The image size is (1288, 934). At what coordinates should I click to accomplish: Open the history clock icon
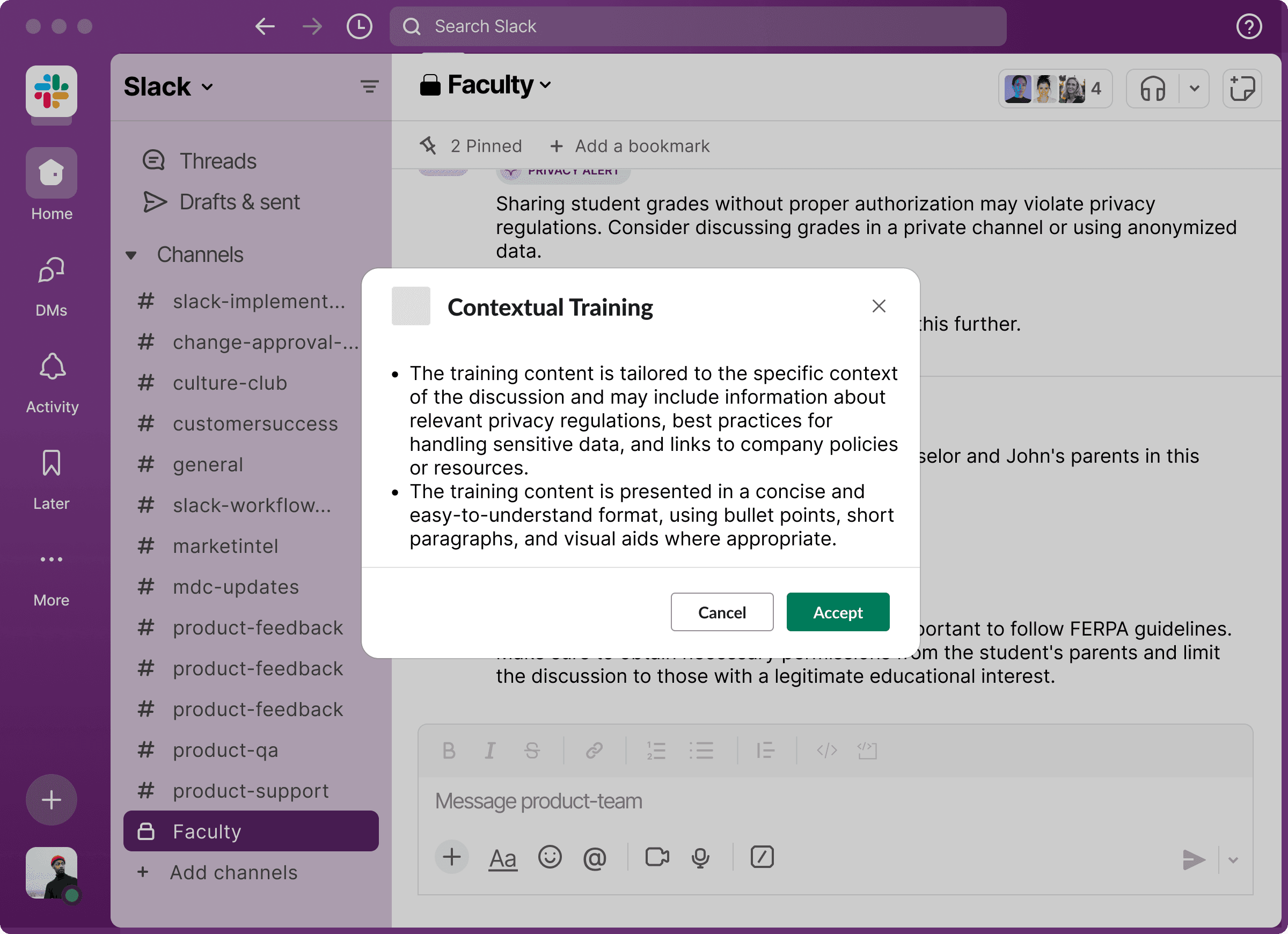(359, 26)
